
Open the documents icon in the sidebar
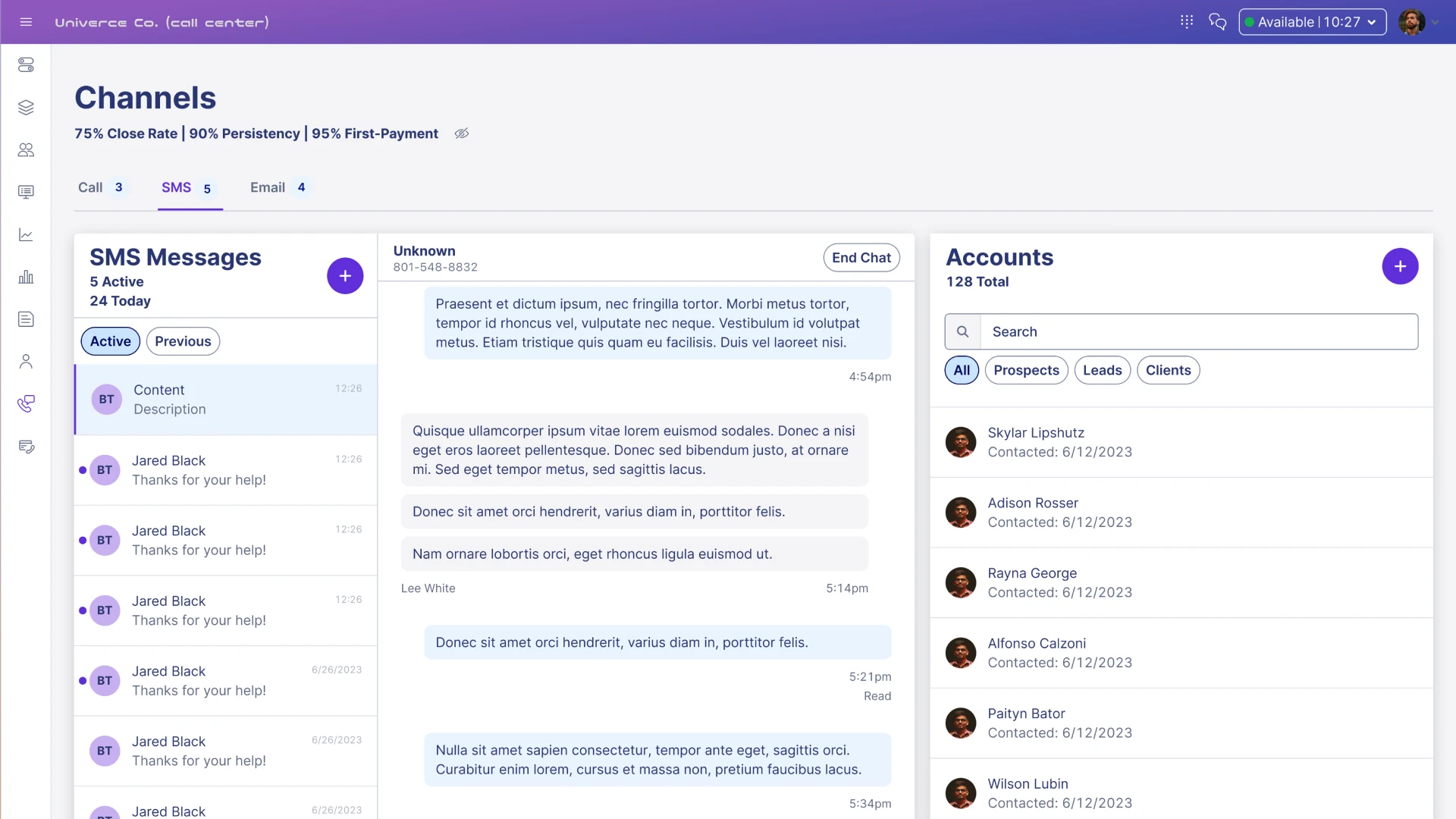(27, 318)
